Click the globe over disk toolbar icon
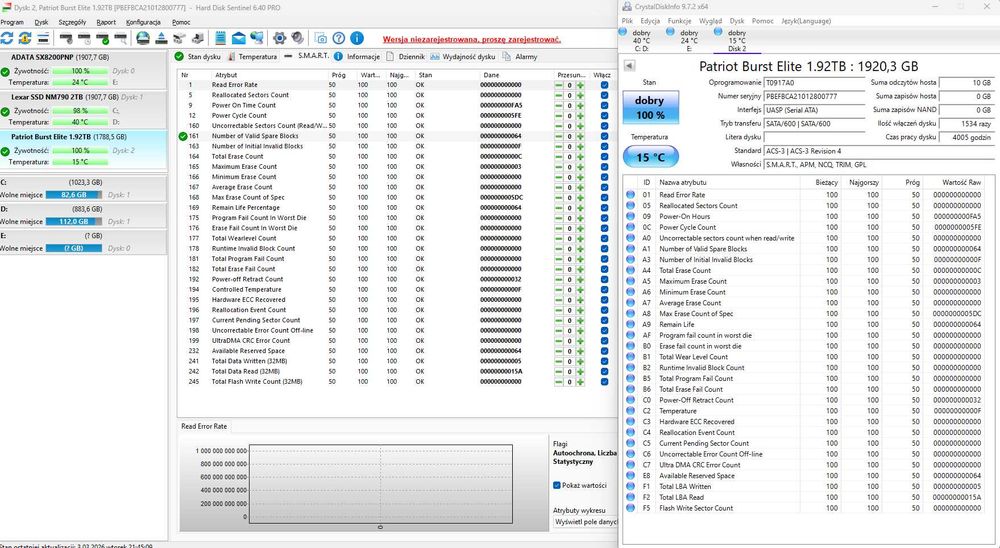The height and width of the screenshot is (548, 1000). 143,38
